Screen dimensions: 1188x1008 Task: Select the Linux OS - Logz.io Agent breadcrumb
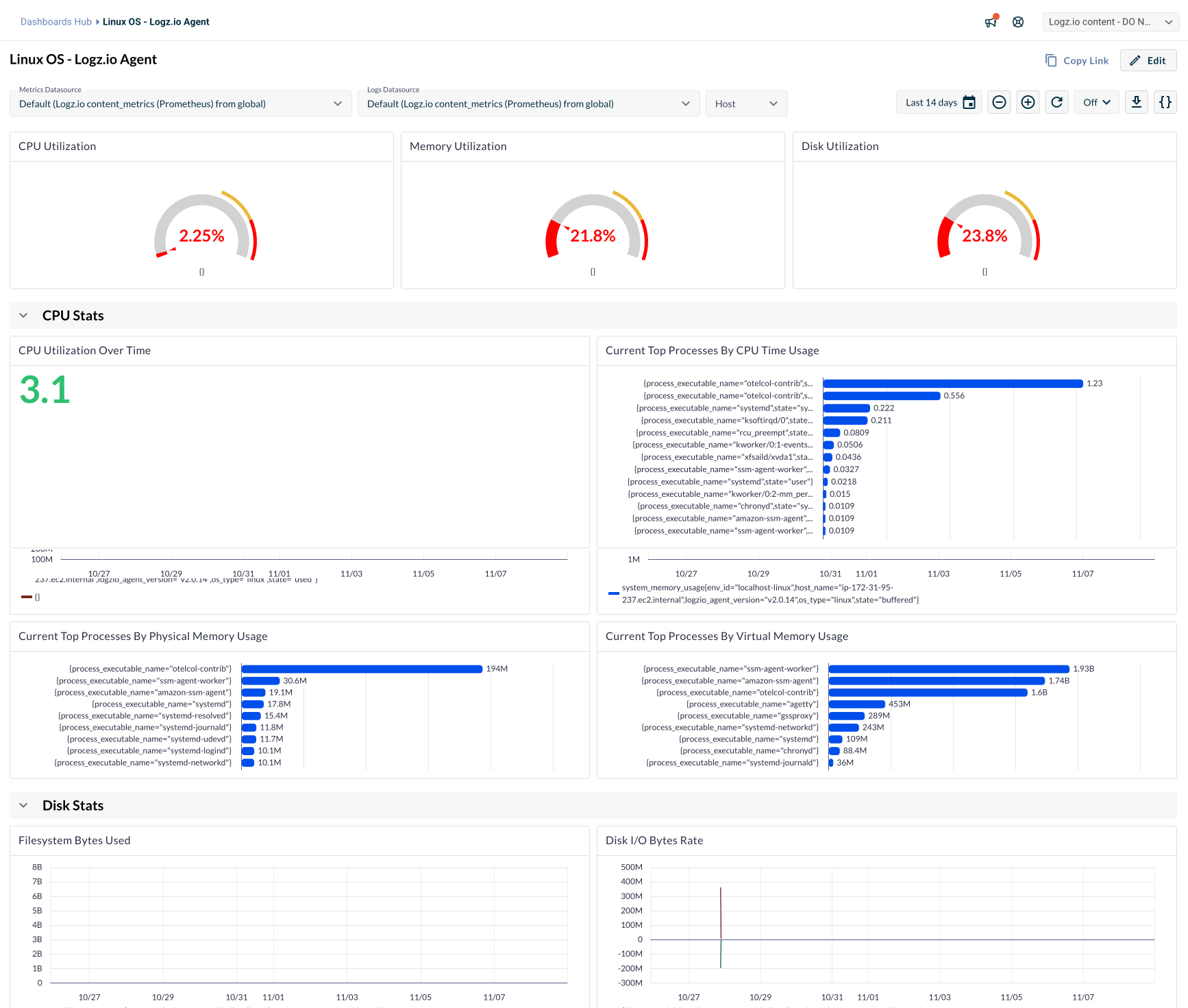pos(156,21)
